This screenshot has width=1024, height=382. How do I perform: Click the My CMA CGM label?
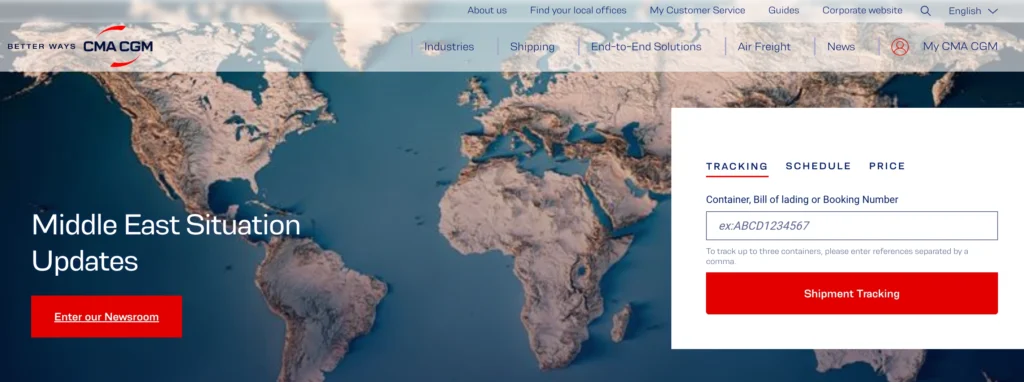(x=960, y=46)
